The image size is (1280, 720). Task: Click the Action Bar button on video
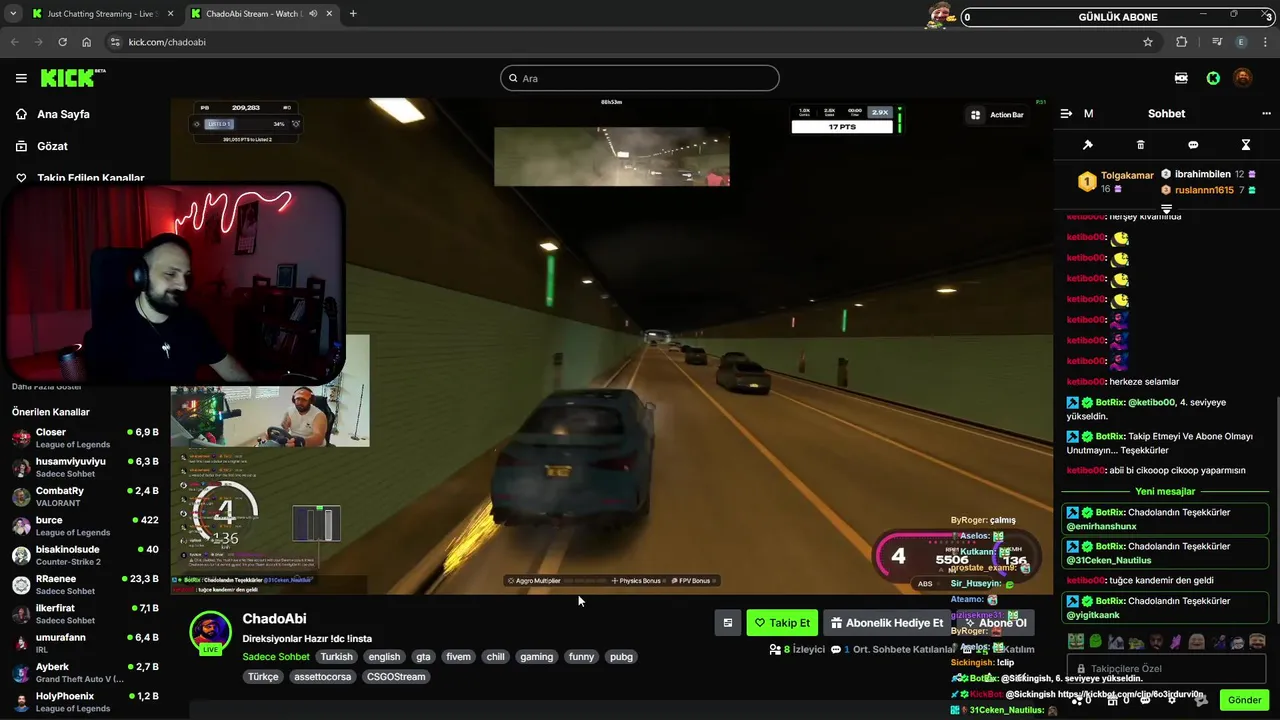997,115
